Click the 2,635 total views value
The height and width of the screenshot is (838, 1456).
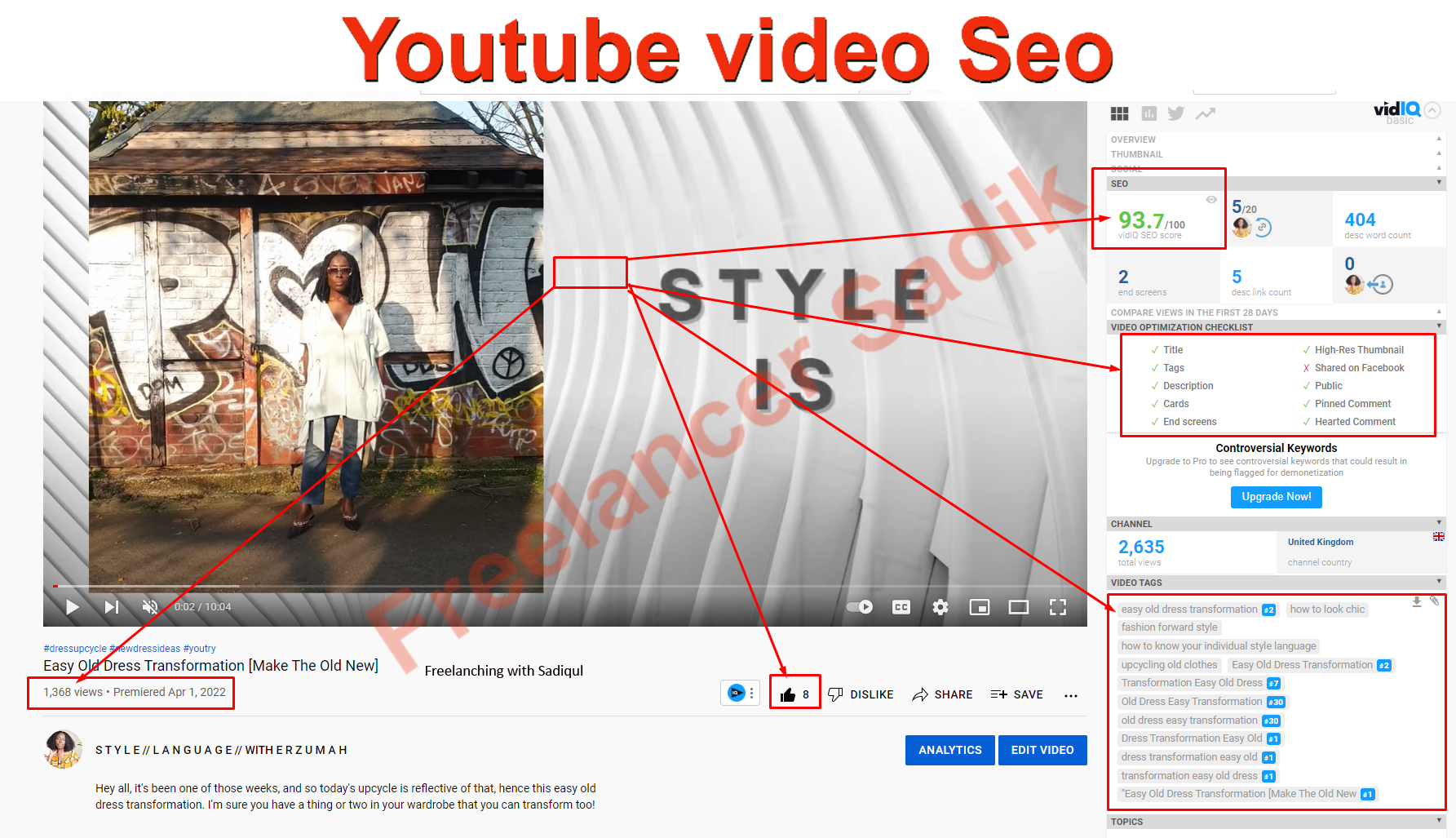click(1141, 547)
